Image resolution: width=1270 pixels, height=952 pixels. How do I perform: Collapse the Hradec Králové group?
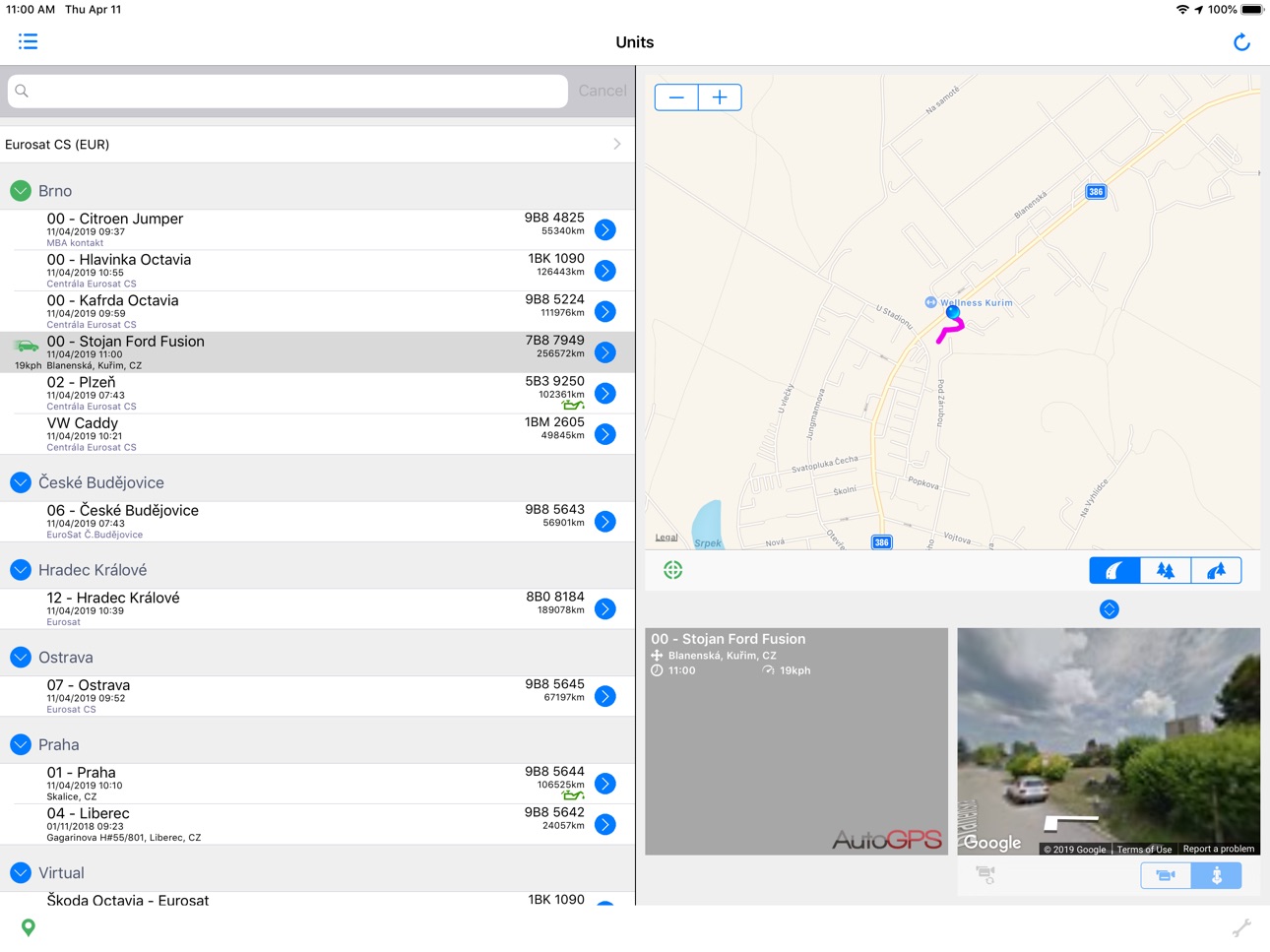pos(21,570)
